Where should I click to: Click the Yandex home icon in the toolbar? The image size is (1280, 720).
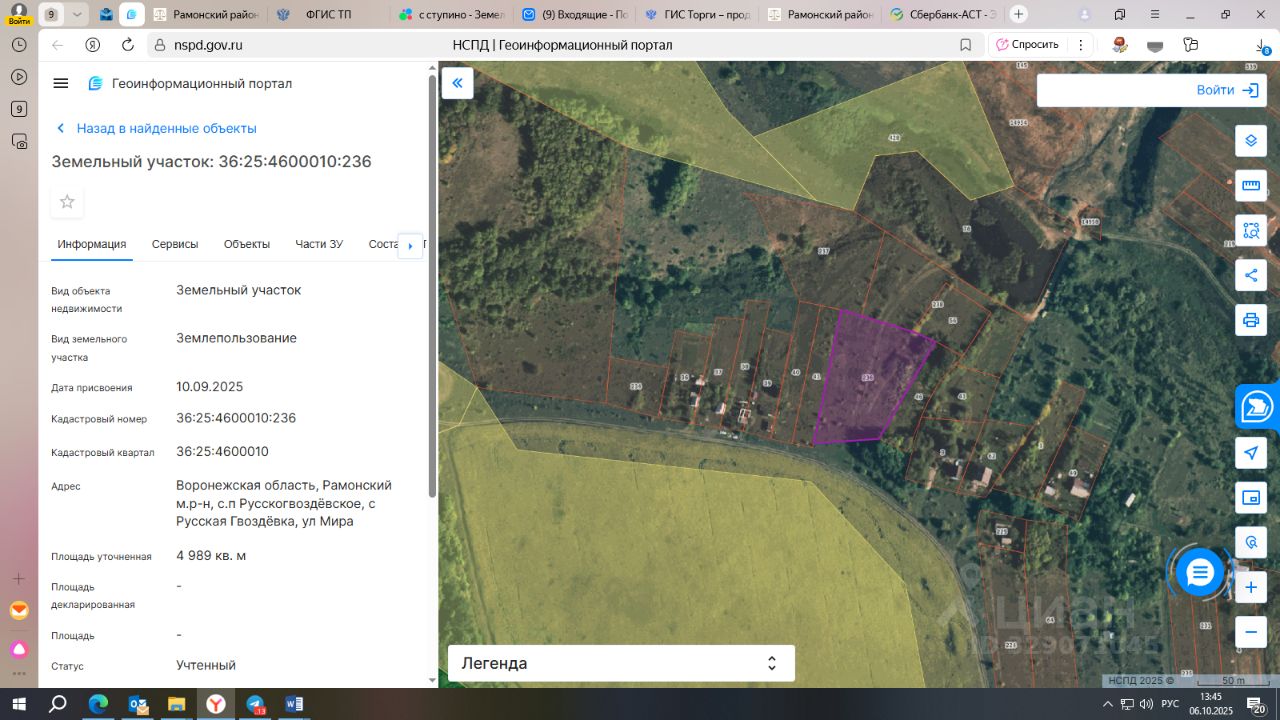(x=92, y=45)
